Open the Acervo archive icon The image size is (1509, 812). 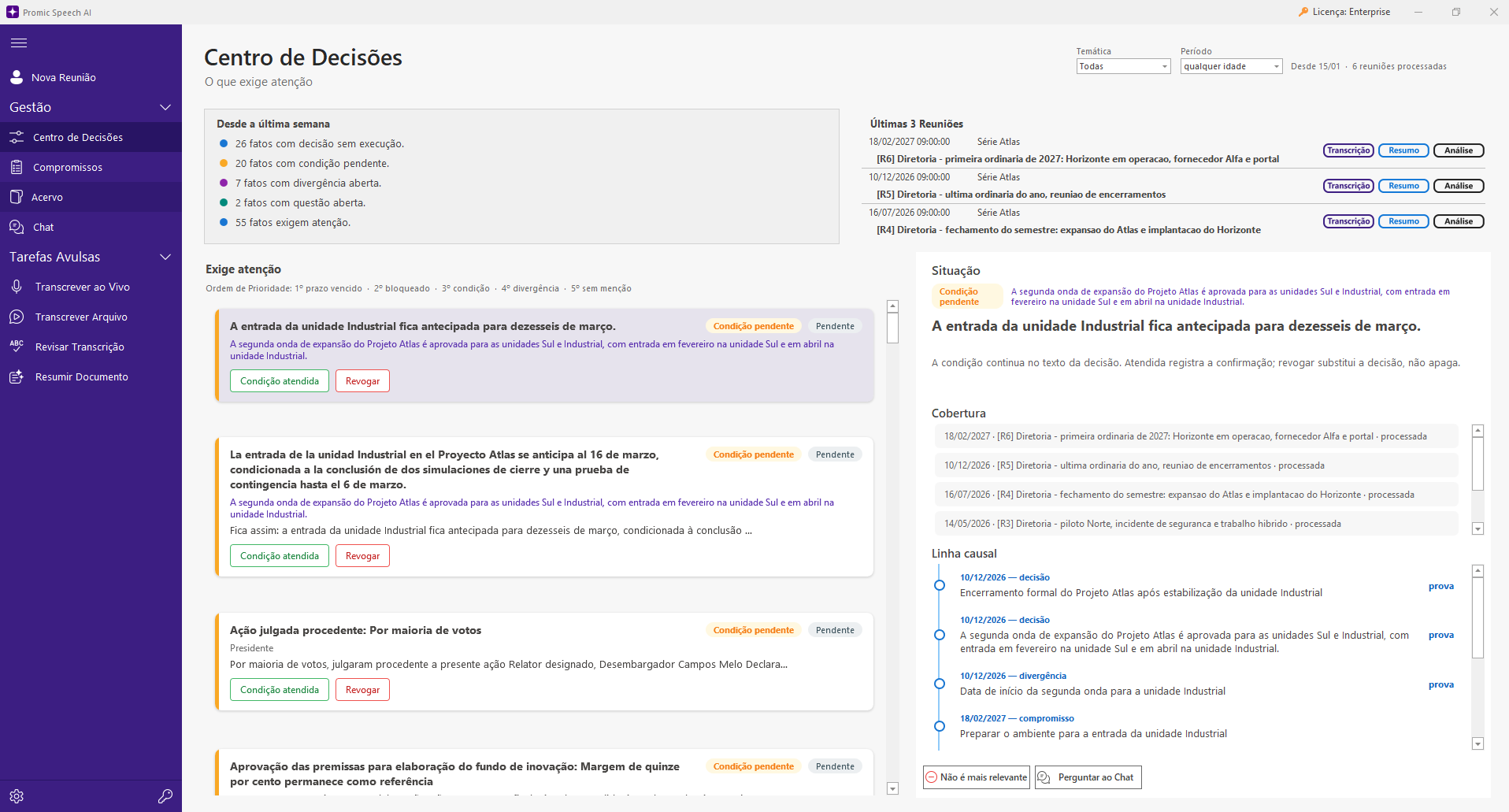click(x=17, y=197)
